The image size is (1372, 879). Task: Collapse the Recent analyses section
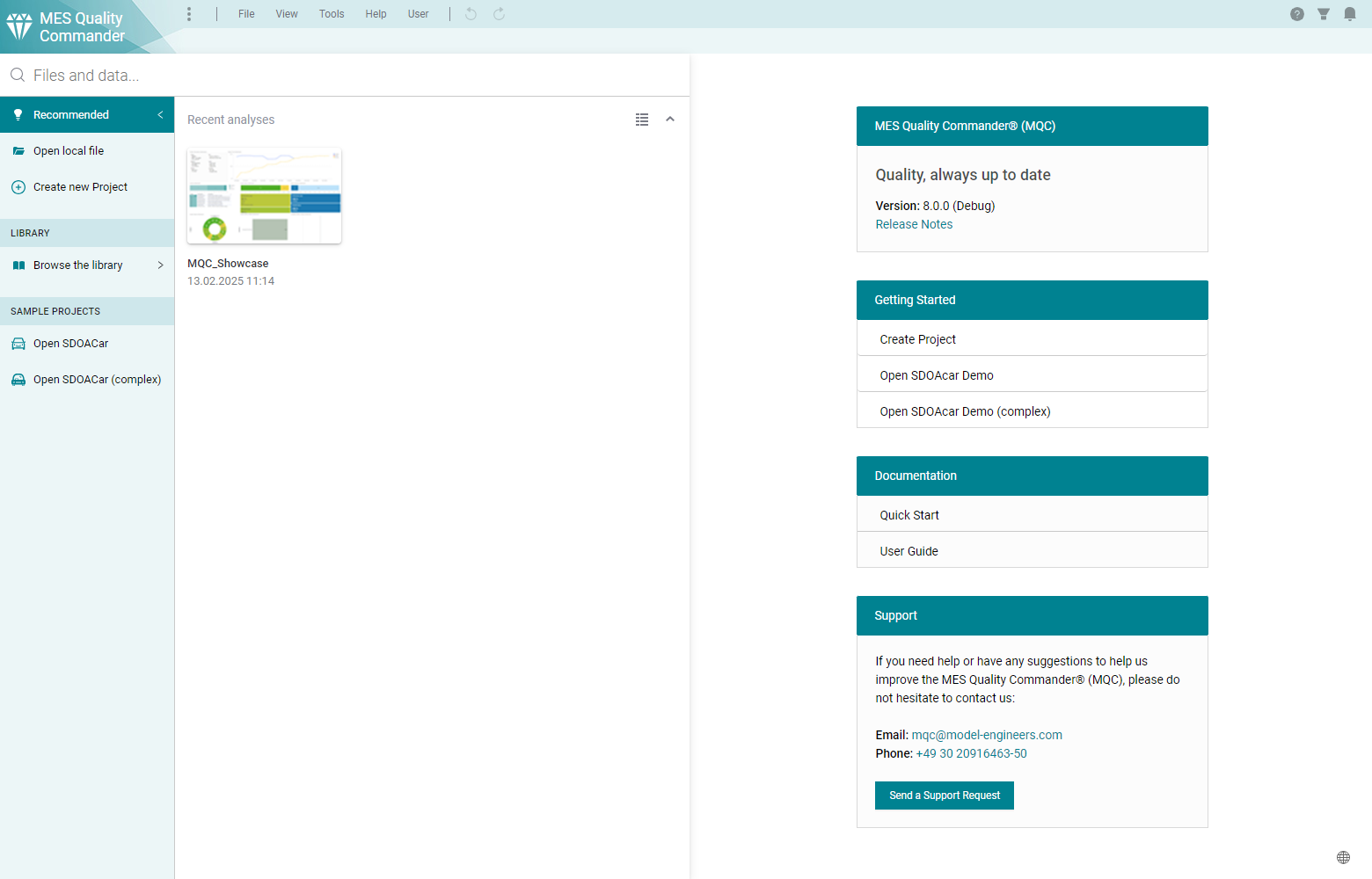pyautogui.click(x=670, y=120)
